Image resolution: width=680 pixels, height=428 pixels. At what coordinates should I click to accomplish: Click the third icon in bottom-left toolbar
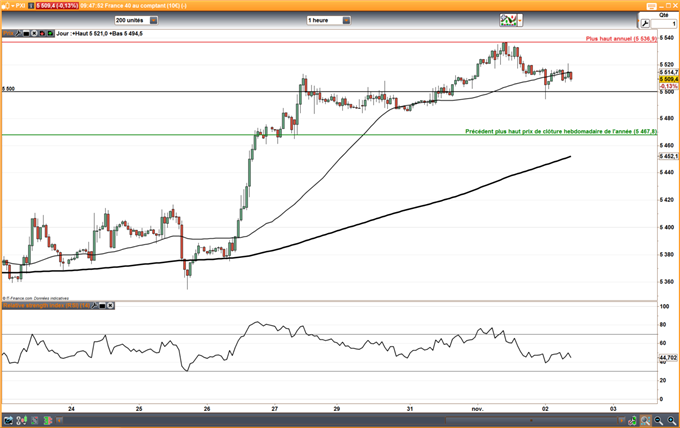34,420
